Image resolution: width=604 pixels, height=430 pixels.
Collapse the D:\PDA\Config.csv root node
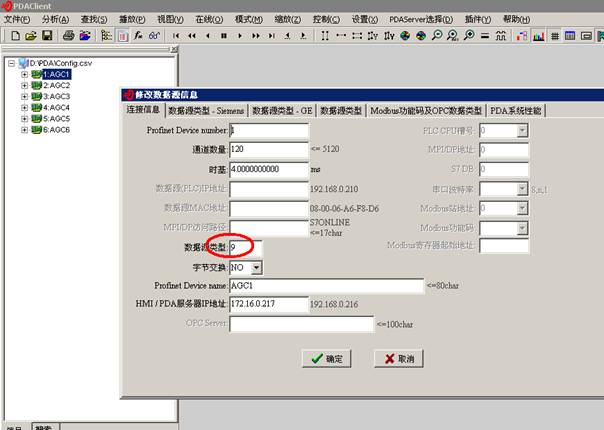coord(11,63)
